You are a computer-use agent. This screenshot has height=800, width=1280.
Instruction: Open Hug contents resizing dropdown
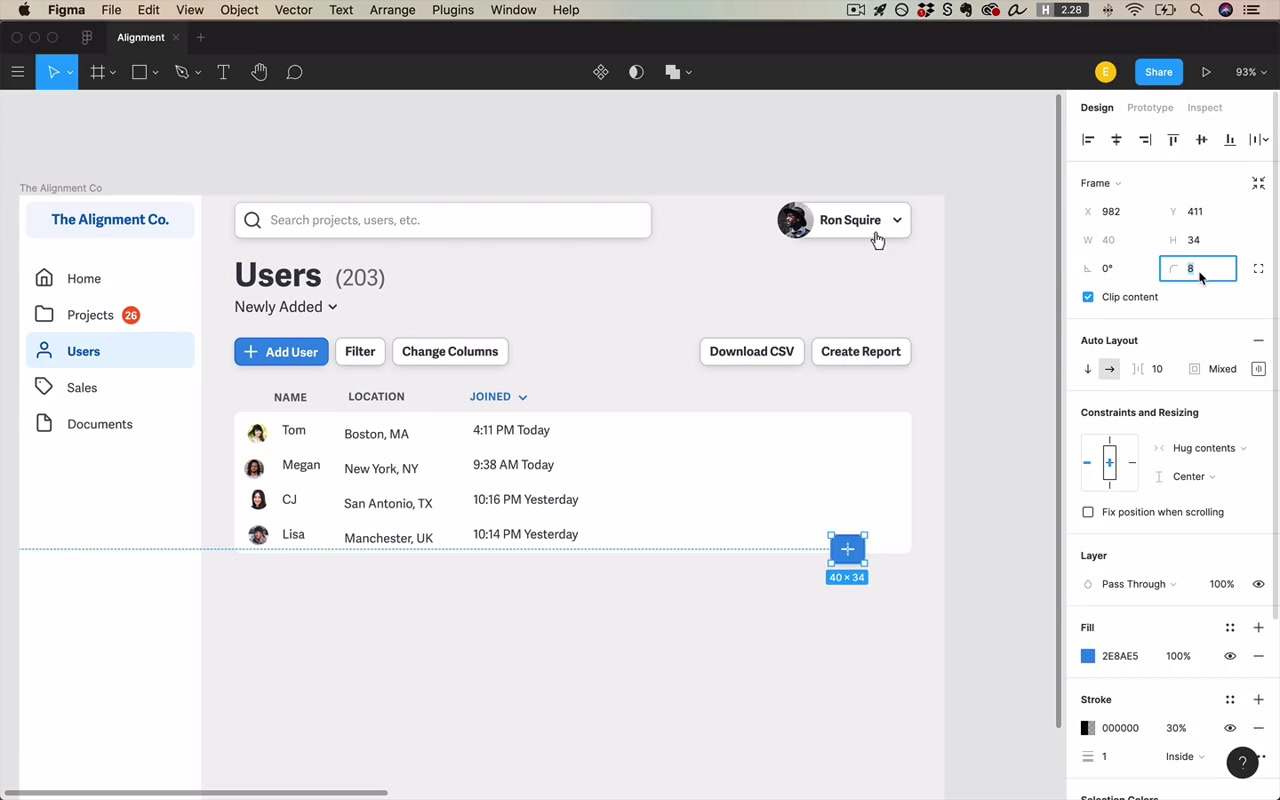tap(1208, 448)
